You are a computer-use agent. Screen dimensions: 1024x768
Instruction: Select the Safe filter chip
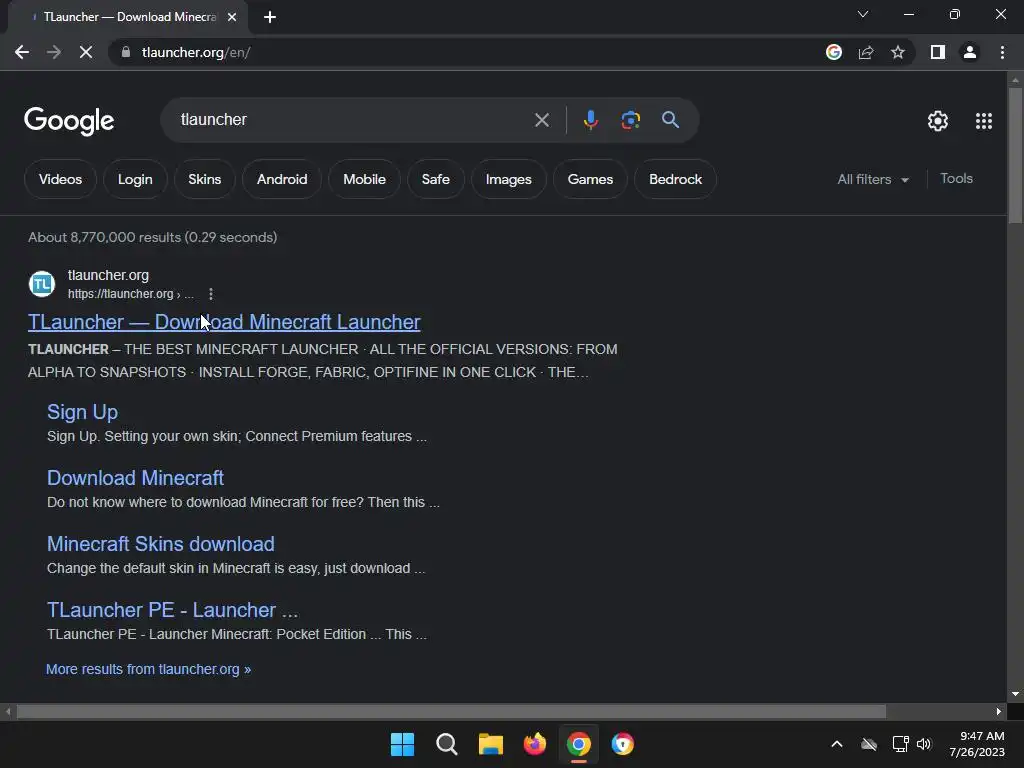(436, 179)
